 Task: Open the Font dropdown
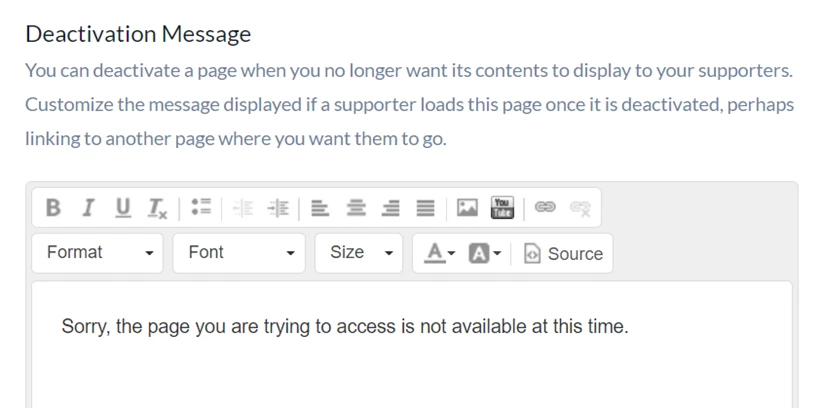(239, 253)
